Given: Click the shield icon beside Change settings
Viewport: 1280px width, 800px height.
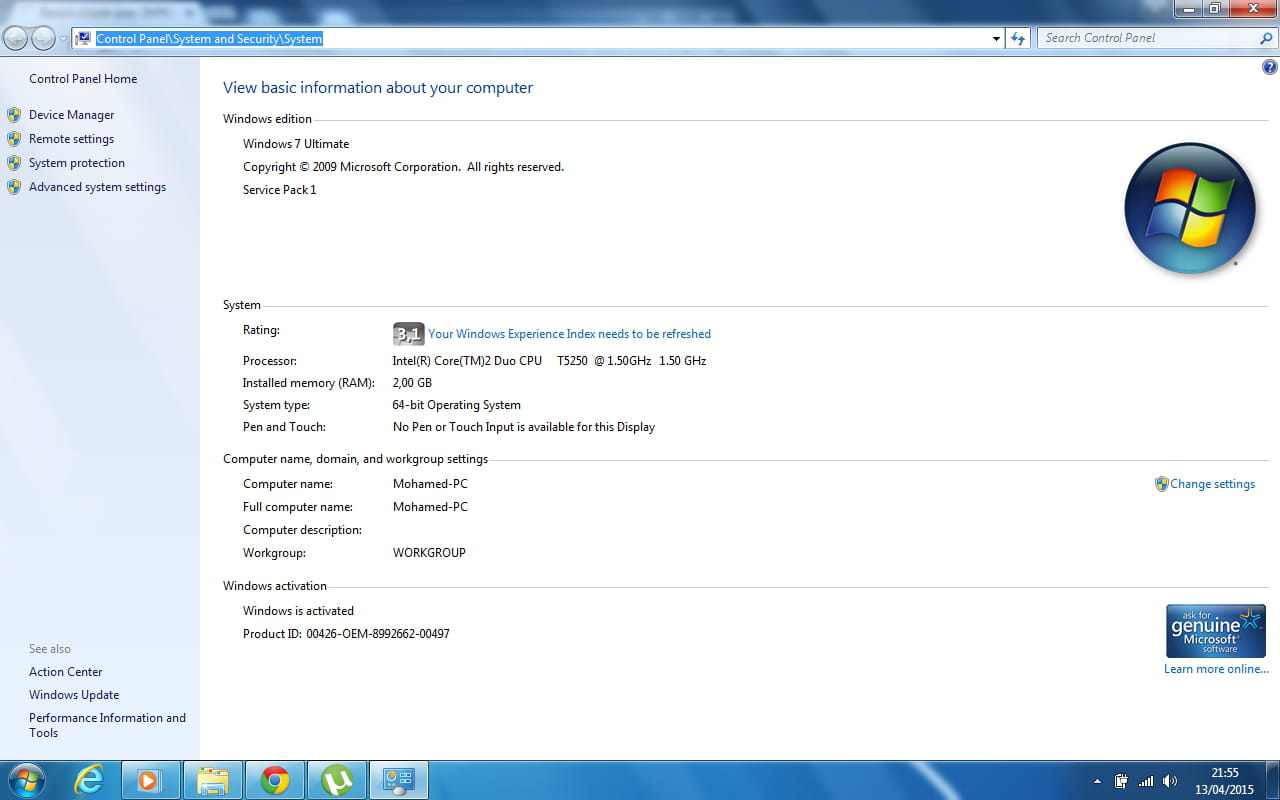Looking at the screenshot, I should (1161, 484).
